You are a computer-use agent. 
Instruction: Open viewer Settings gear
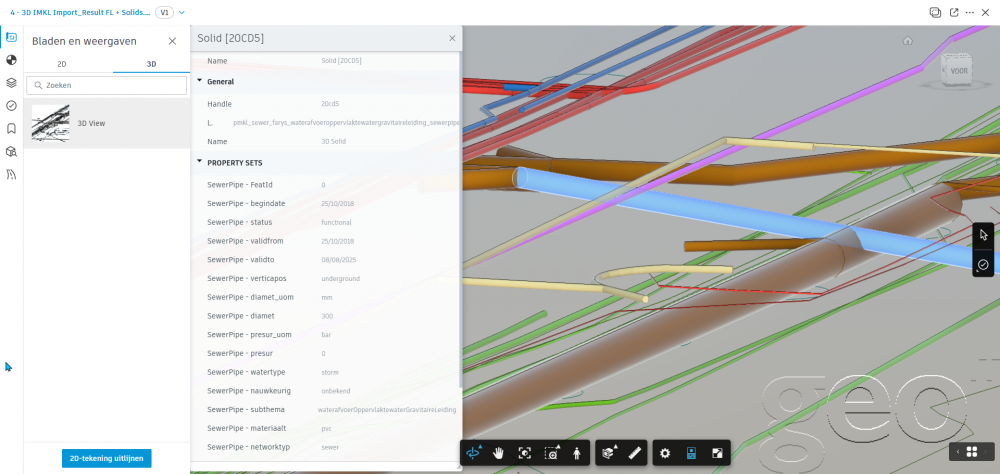665,453
